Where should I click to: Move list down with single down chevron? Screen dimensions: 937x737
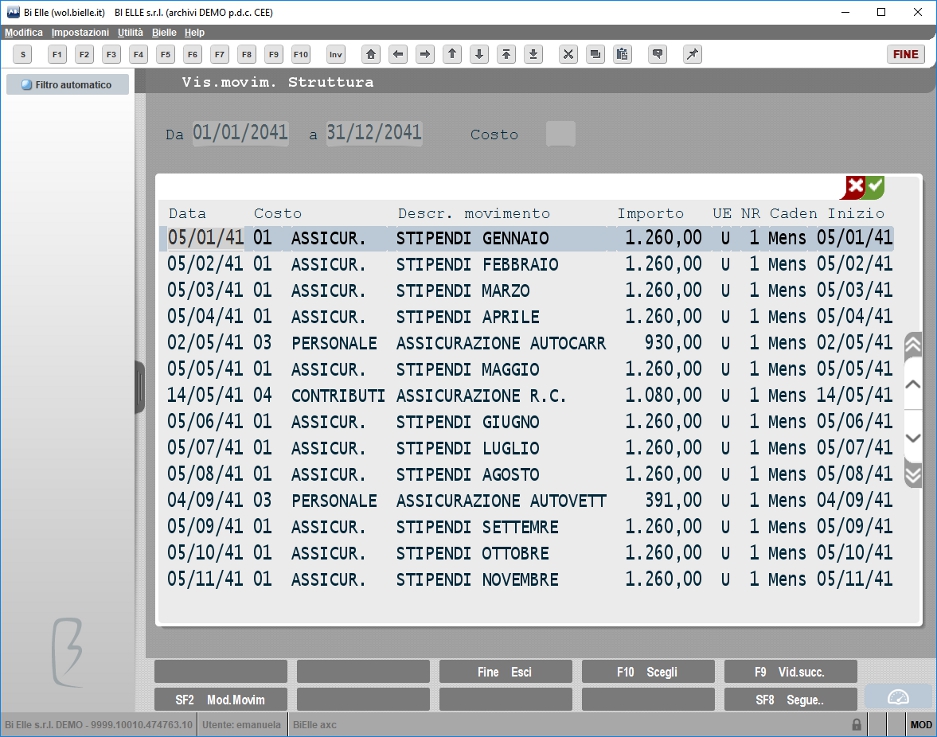[x=913, y=438]
